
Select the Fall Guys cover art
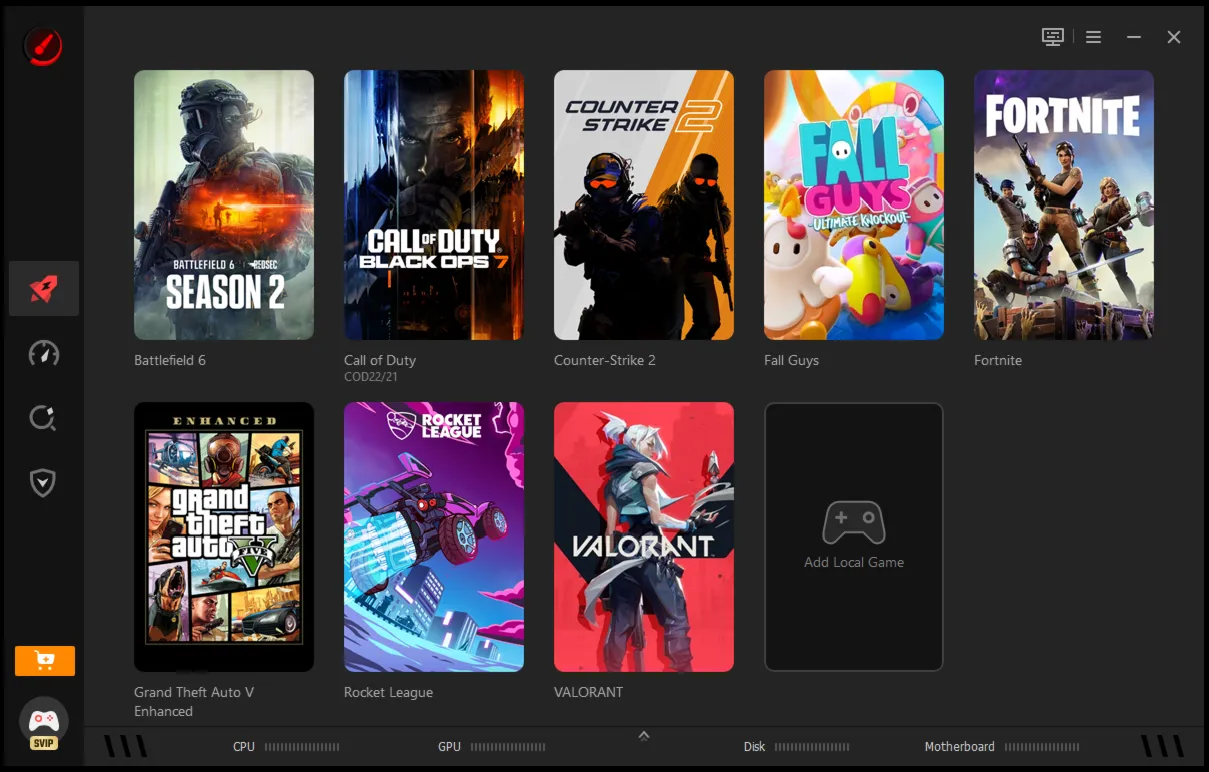[x=854, y=205]
